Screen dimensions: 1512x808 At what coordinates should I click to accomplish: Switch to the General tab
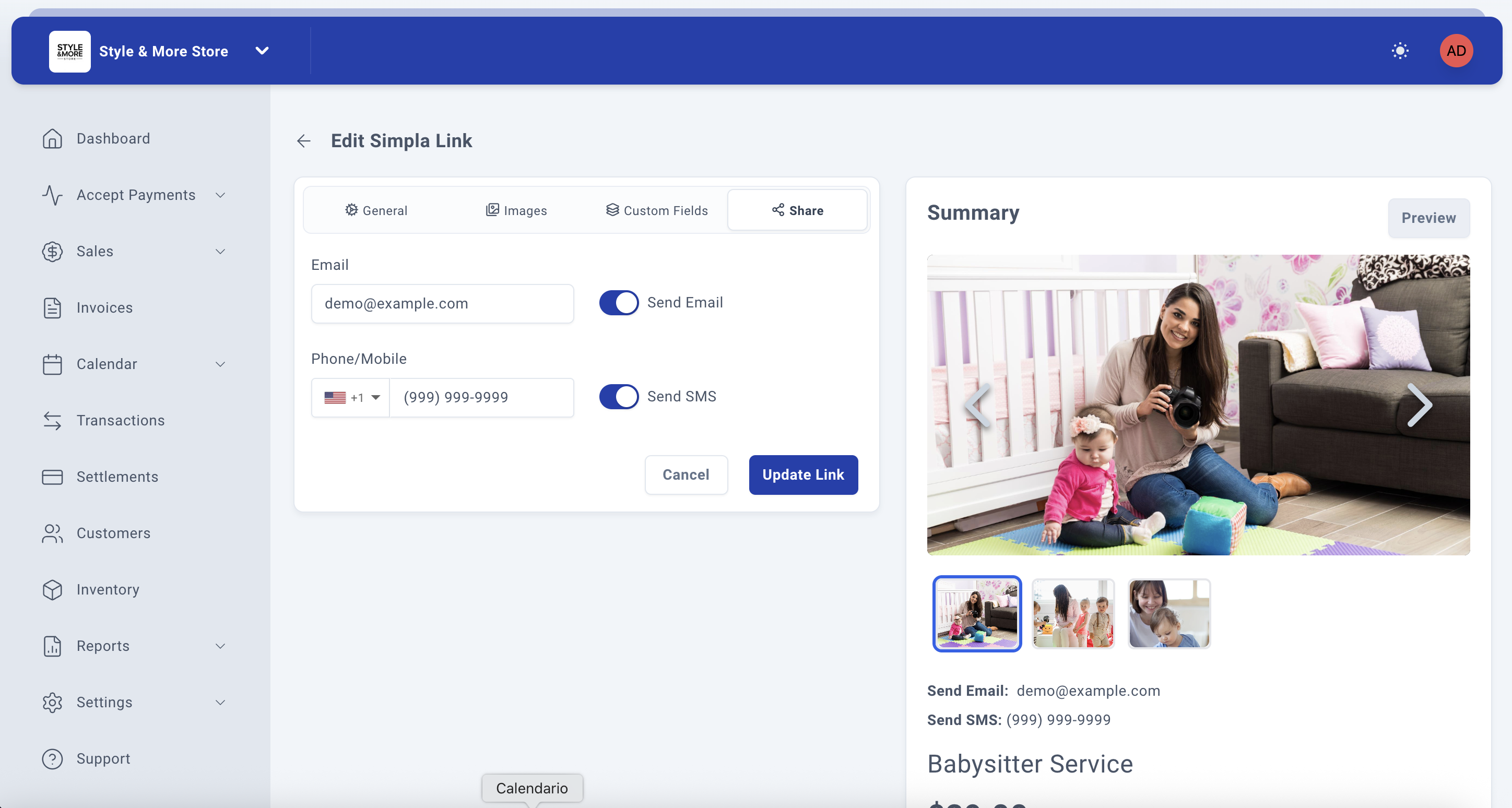(x=376, y=211)
